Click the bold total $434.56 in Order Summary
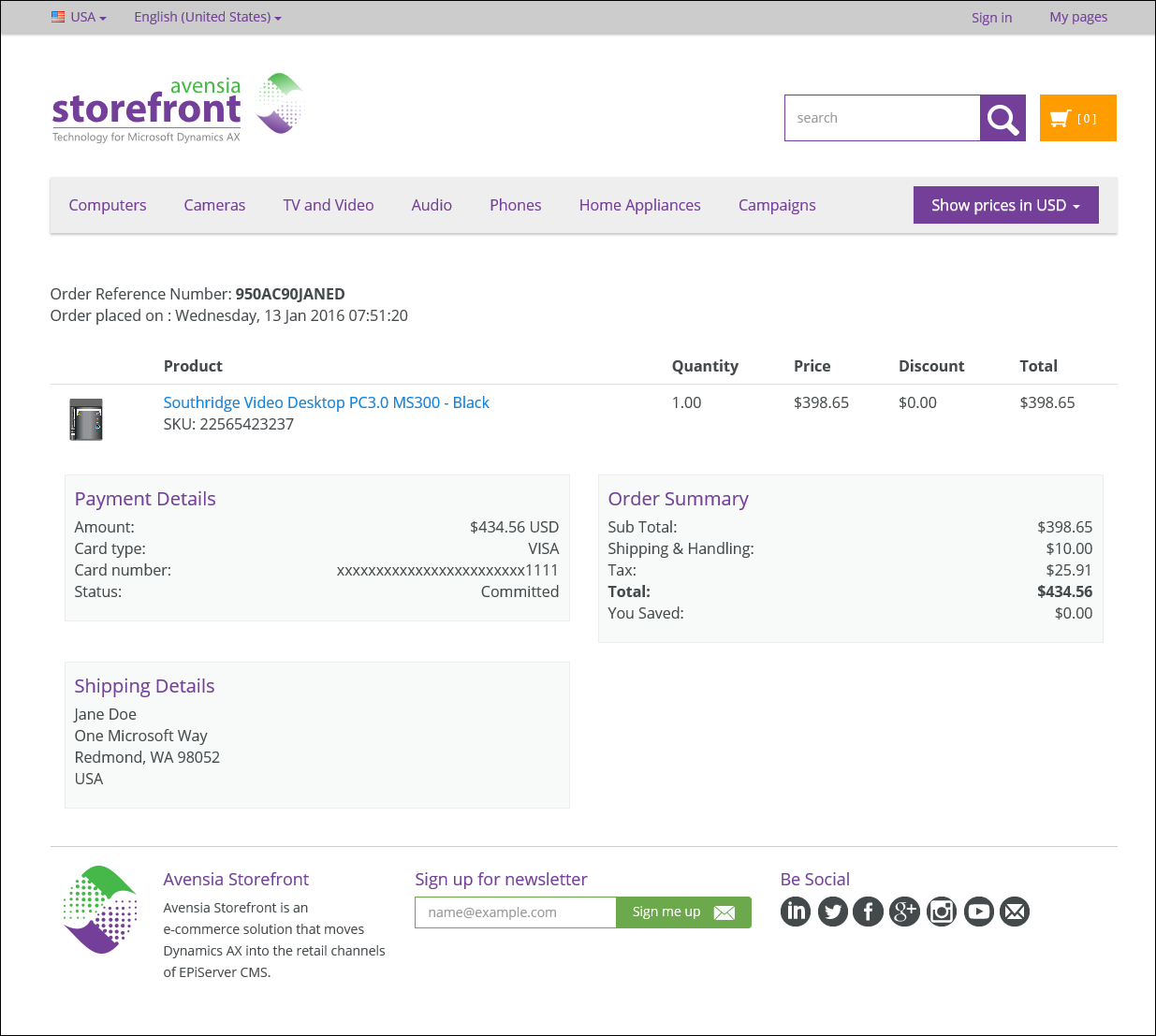Screen dimensions: 1156x1036 1064,591
